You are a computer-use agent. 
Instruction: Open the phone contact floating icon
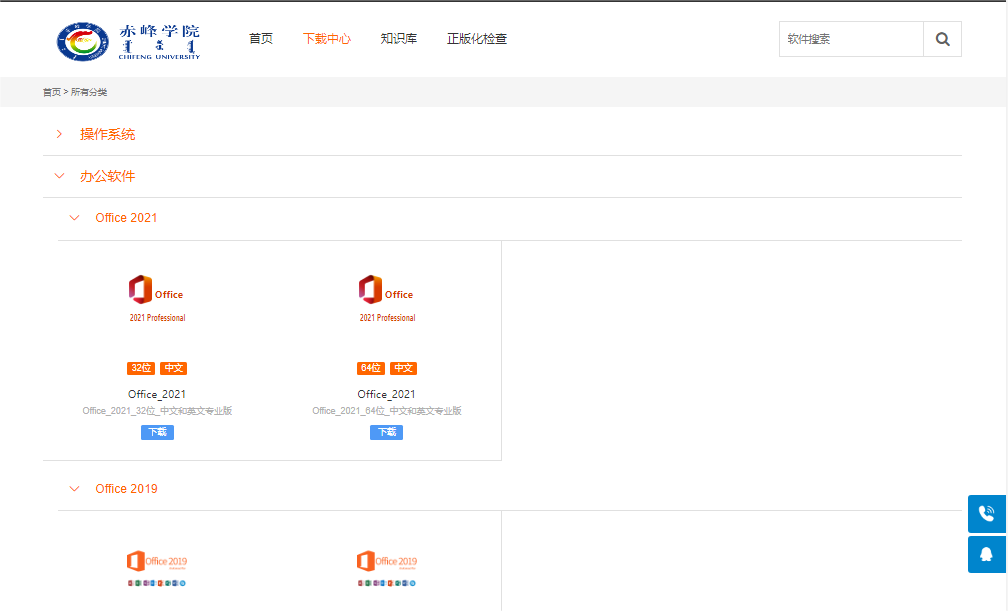coord(987,514)
